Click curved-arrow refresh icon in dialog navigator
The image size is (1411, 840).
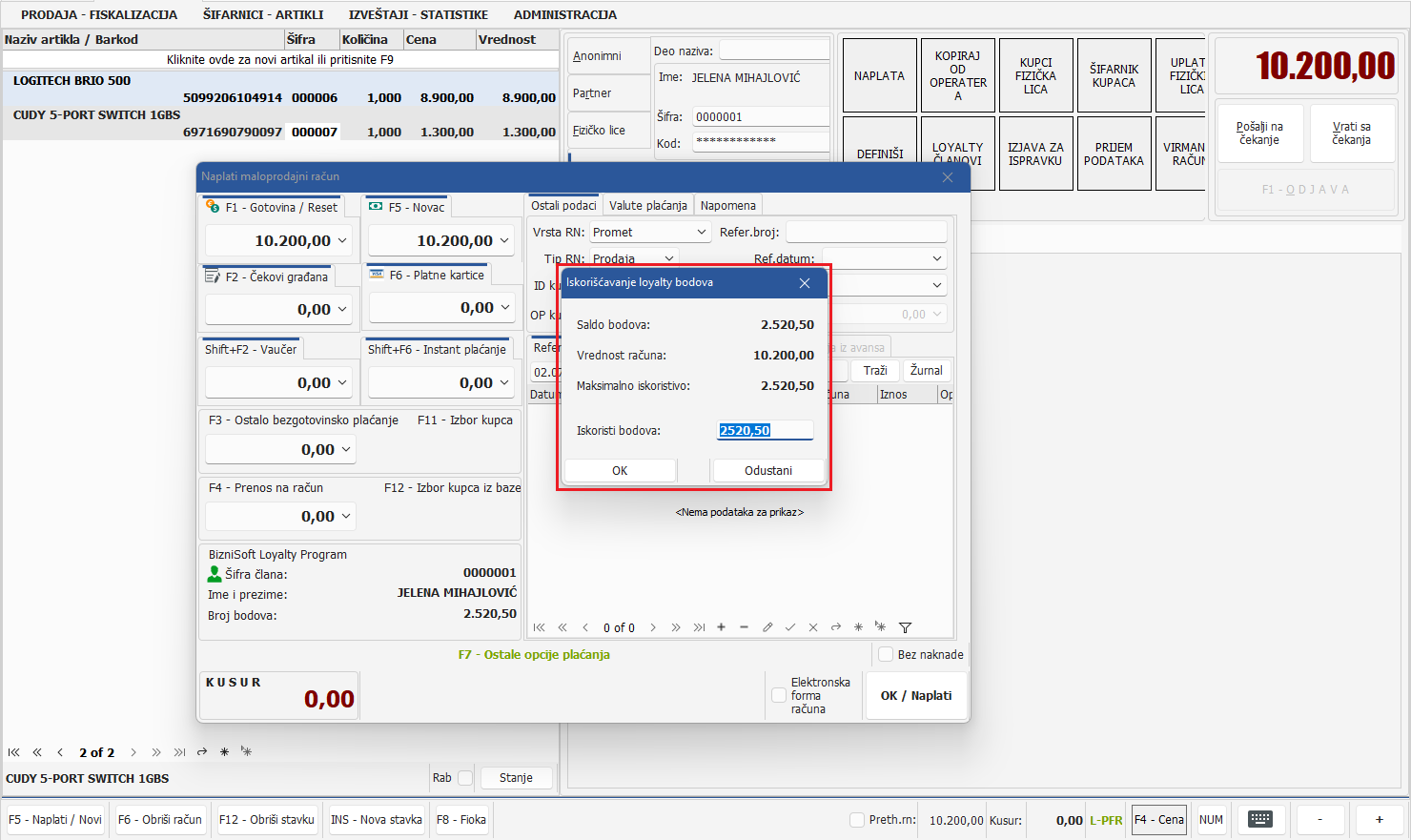pos(836,627)
